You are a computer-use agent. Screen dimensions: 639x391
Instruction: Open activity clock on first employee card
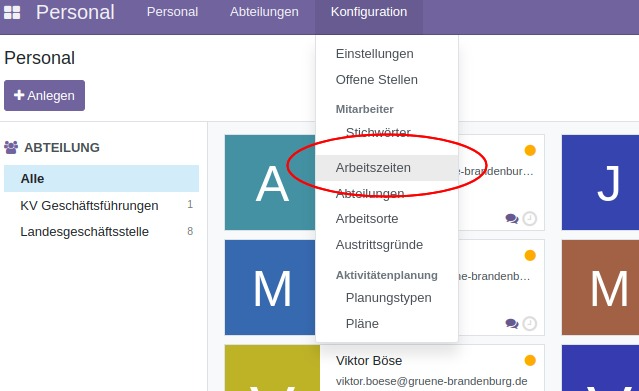pos(529,219)
